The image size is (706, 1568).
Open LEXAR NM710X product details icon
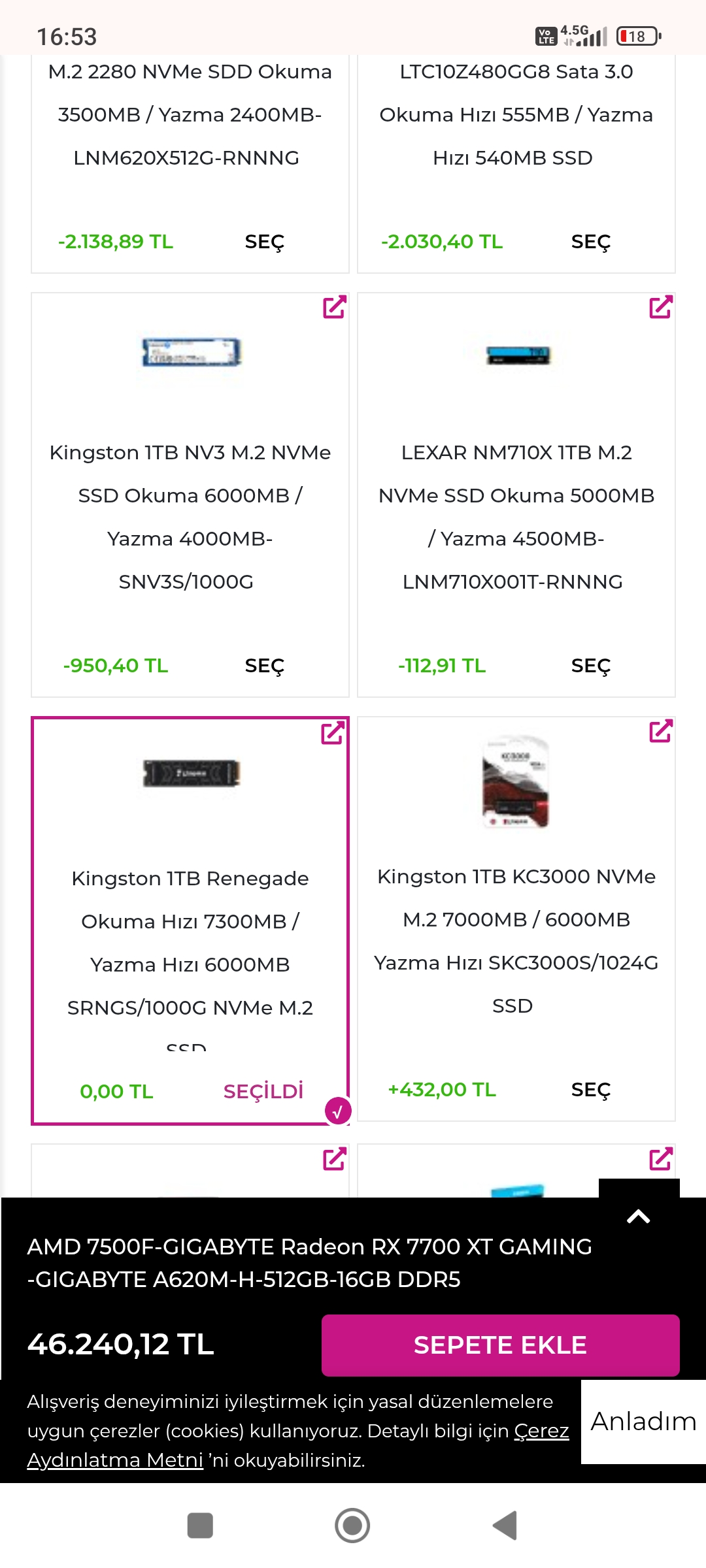tap(660, 307)
